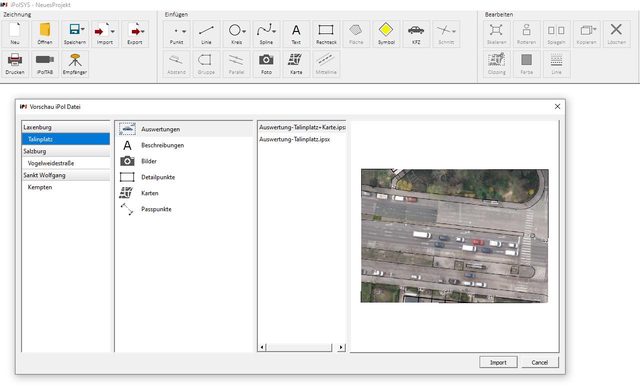This screenshot has height=387, width=640.
Task: Click the Speichern save icon
Action: (x=75, y=33)
